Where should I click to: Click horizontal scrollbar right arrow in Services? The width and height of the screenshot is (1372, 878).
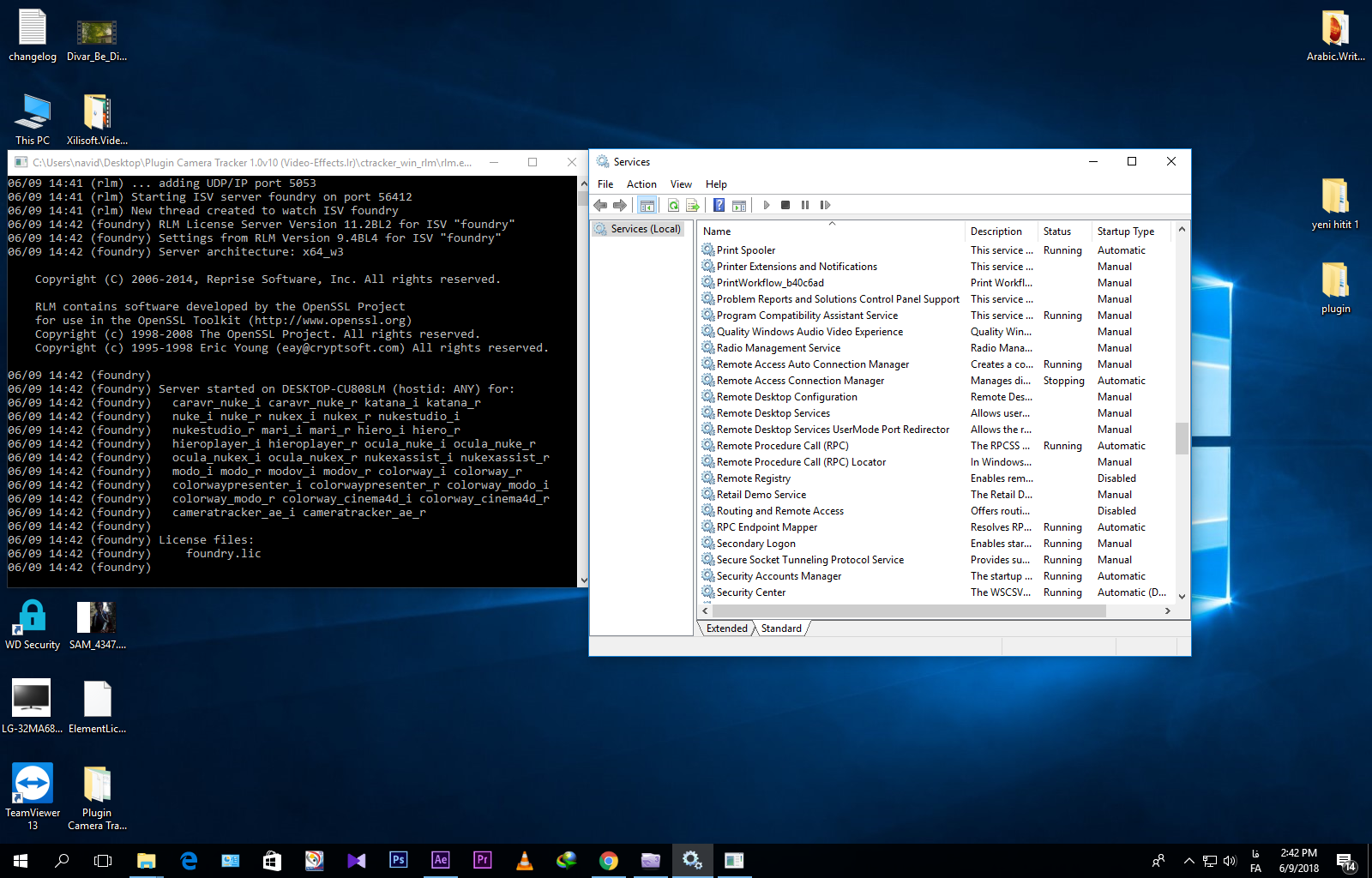click(1167, 611)
